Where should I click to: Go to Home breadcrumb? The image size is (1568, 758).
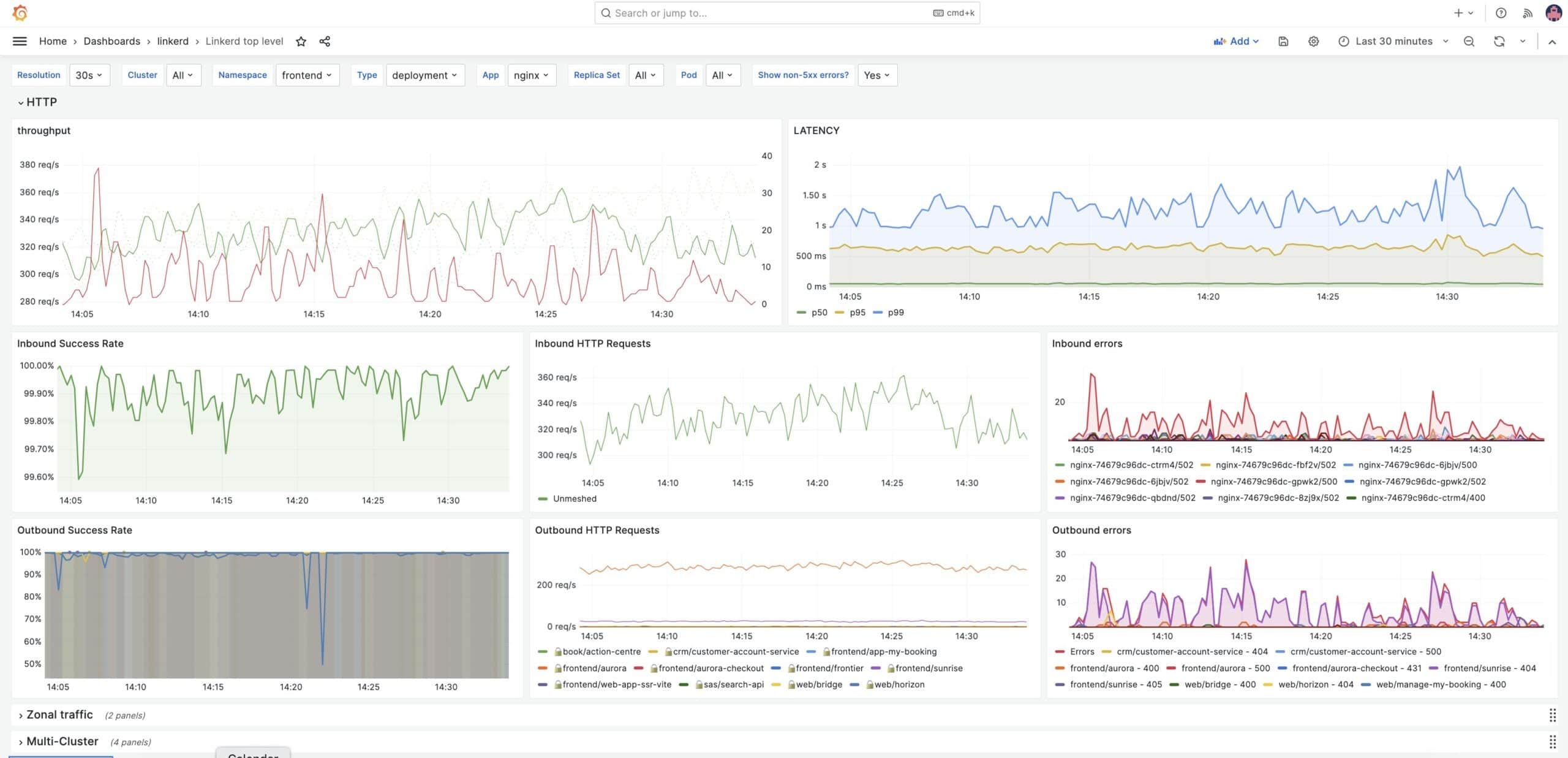[53, 41]
